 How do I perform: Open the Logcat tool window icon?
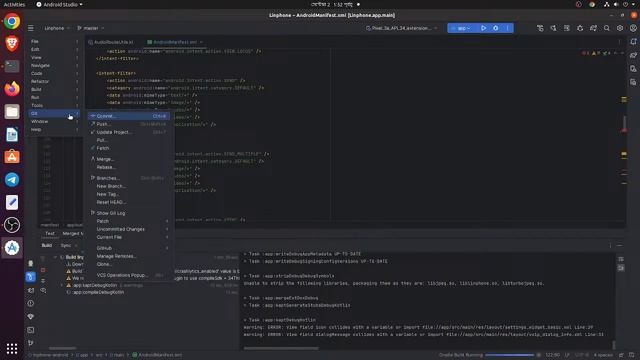pos(31,290)
